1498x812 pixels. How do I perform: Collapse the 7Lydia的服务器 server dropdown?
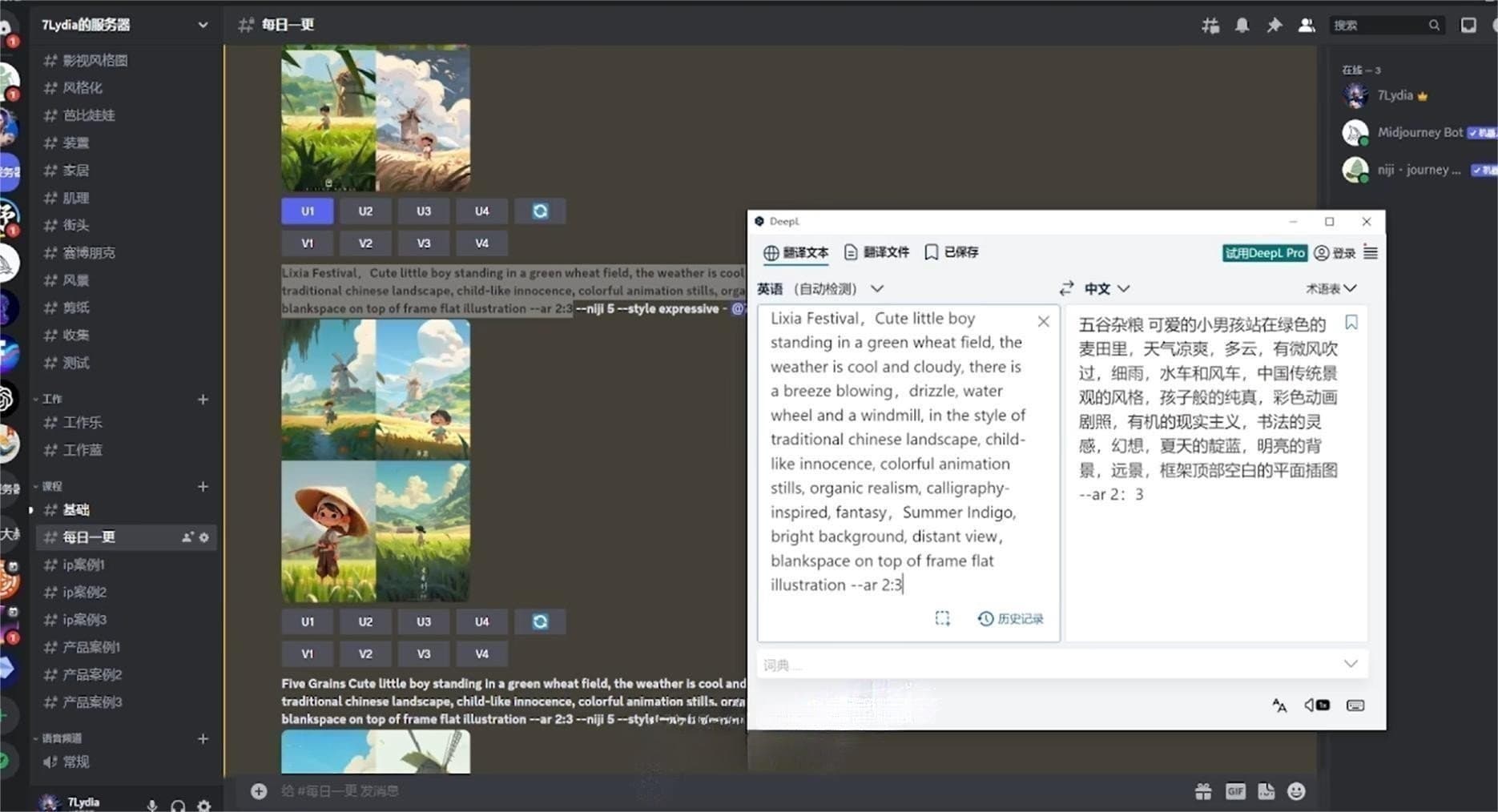203,25
